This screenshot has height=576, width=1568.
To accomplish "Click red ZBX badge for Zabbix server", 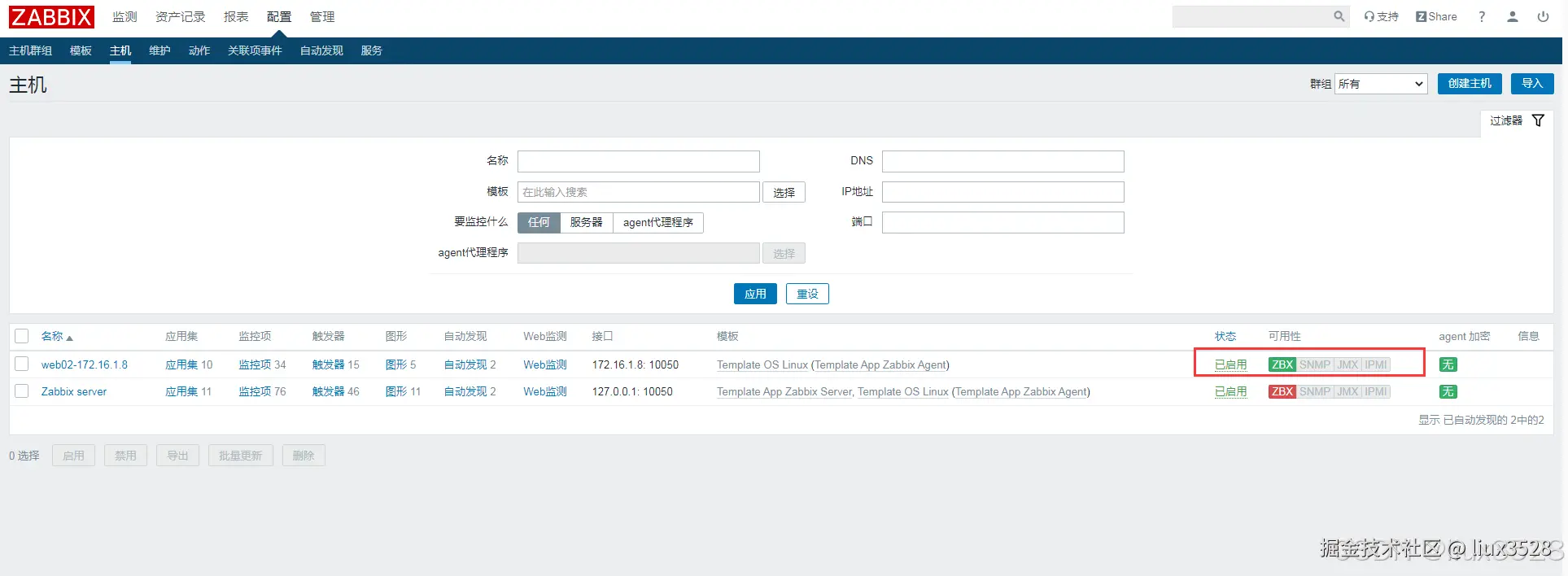I will (x=1282, y=391).
